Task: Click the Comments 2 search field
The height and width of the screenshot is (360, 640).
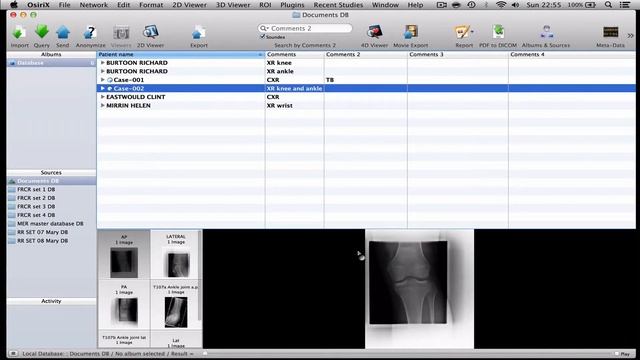Action: (x=304, y=28)
